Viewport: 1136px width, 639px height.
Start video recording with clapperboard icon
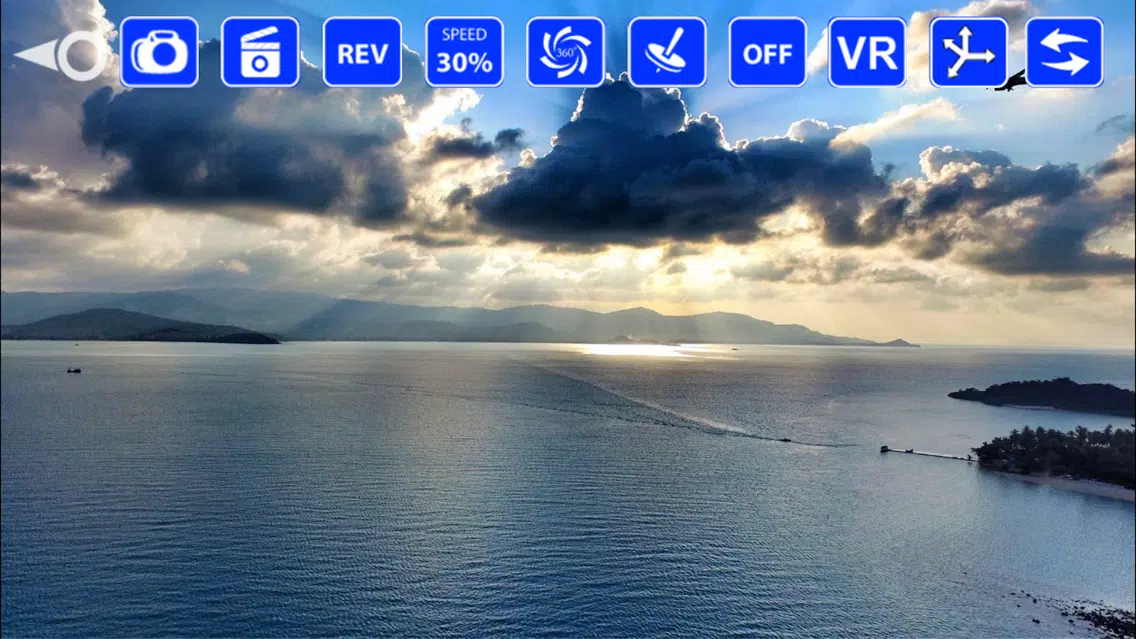click(x=260, y=52)
